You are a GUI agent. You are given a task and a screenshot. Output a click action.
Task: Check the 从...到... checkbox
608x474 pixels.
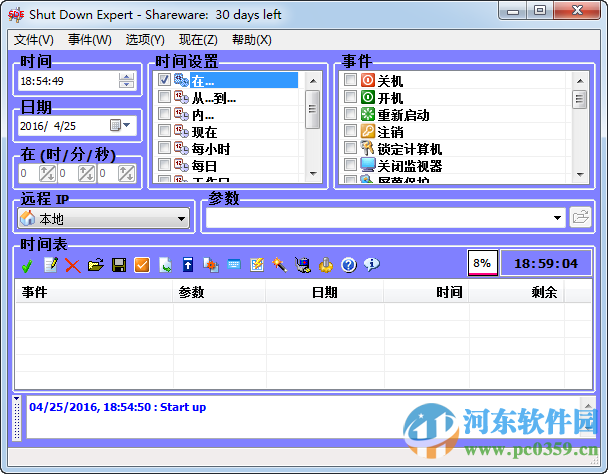tap(164, 97)
